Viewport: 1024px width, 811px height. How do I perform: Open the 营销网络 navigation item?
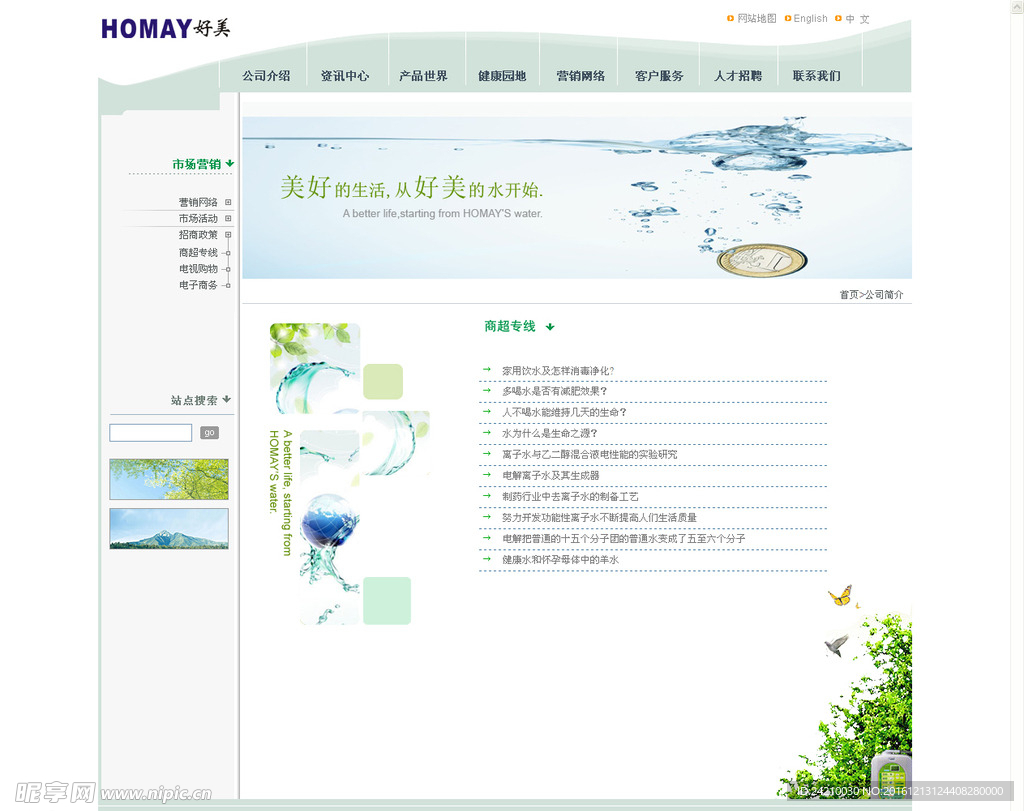point(581,76)
